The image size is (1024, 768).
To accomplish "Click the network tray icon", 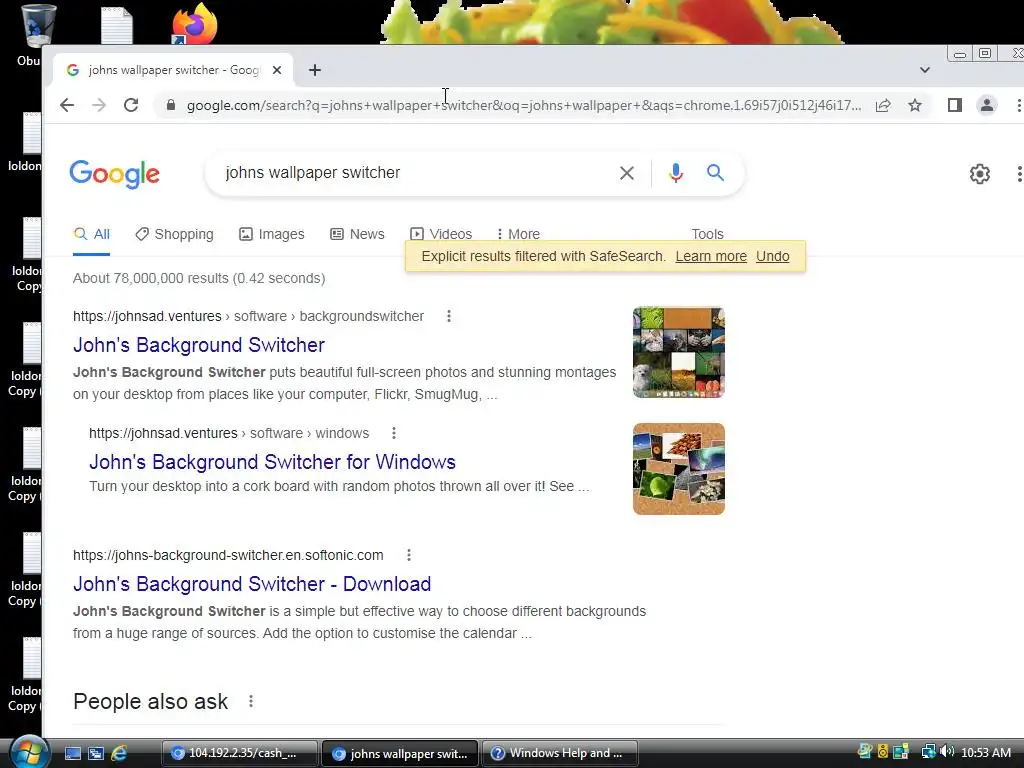I will tap(928, 752).
